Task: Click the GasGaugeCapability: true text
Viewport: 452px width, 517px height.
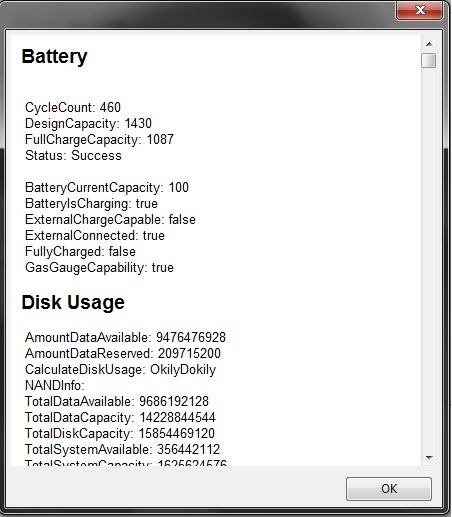Action: point(99,267)
